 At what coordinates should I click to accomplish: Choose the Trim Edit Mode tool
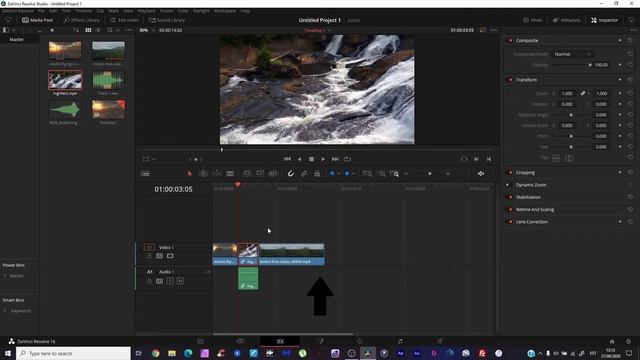coord(203,173)
